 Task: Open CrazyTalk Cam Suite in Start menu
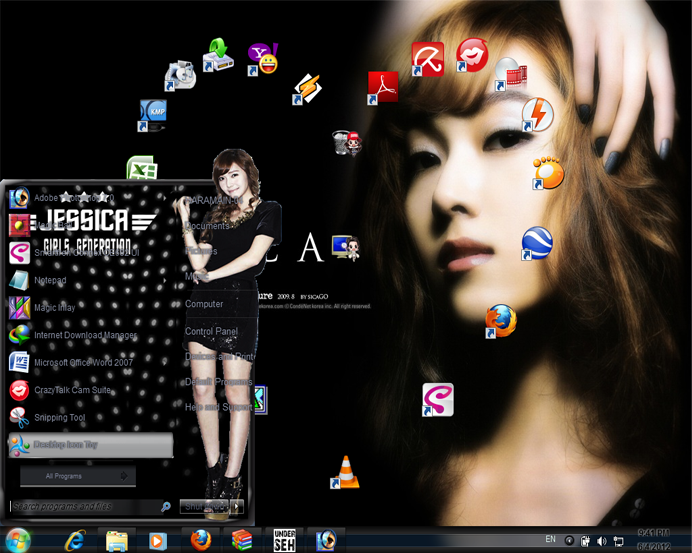click(x=88, y=390)
